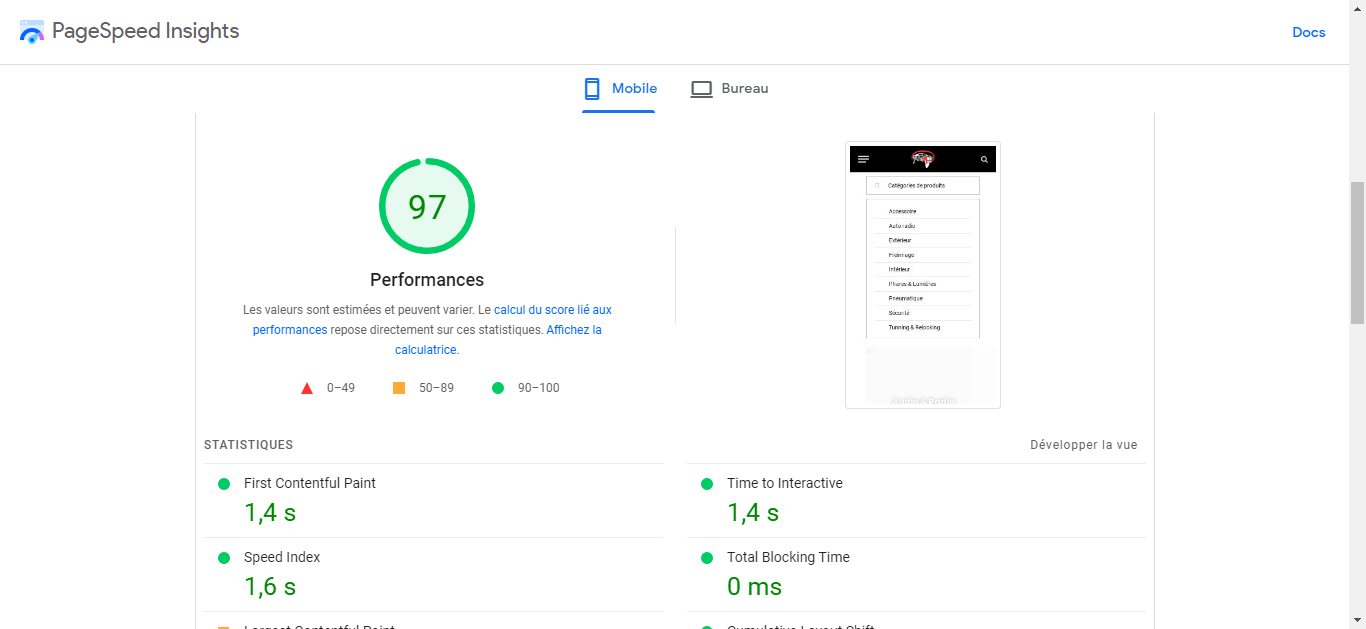Viewport: 1366px width, 629px height.
Task: Select the First Contentful Paint green status dot
Action: click(224, 484)
